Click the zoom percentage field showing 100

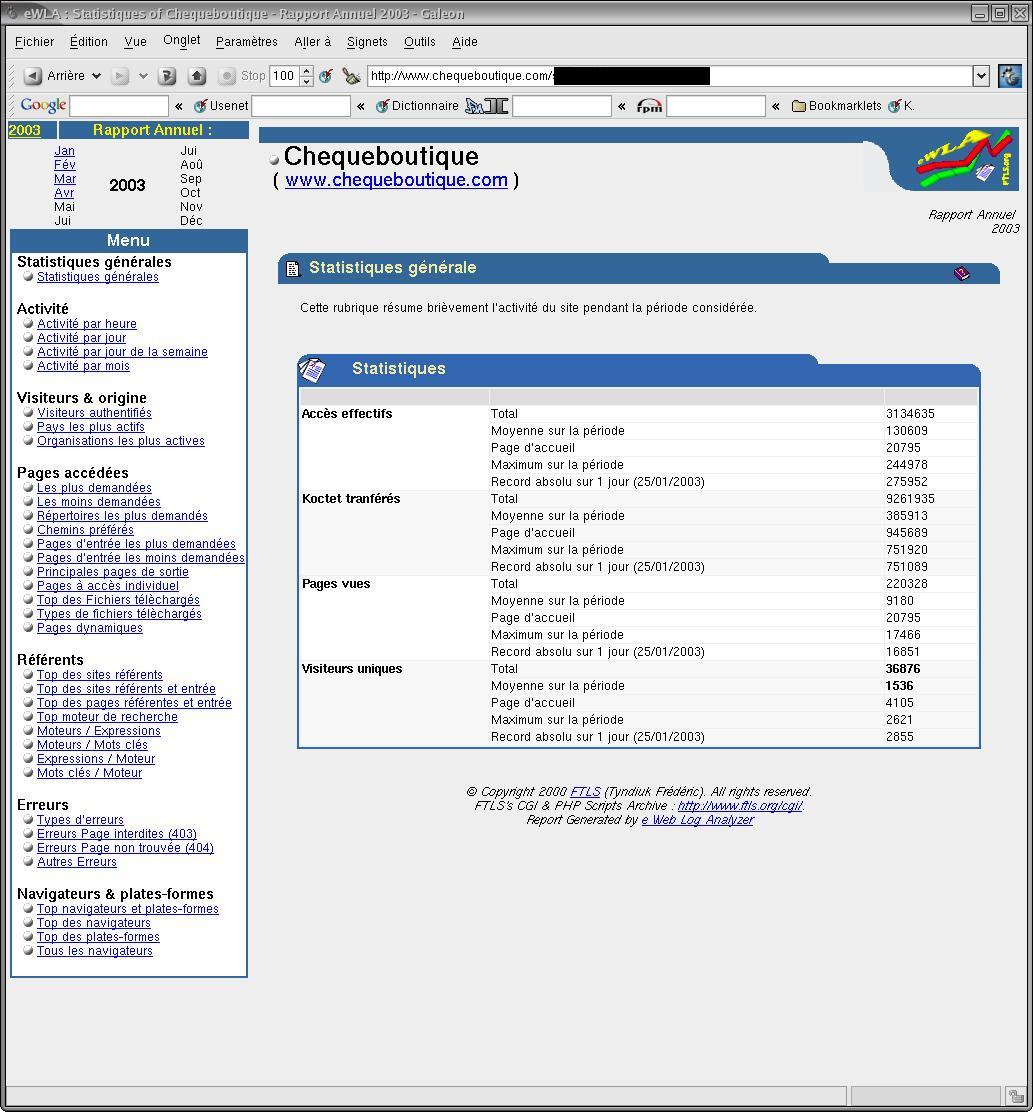click(x=284, y=76)
